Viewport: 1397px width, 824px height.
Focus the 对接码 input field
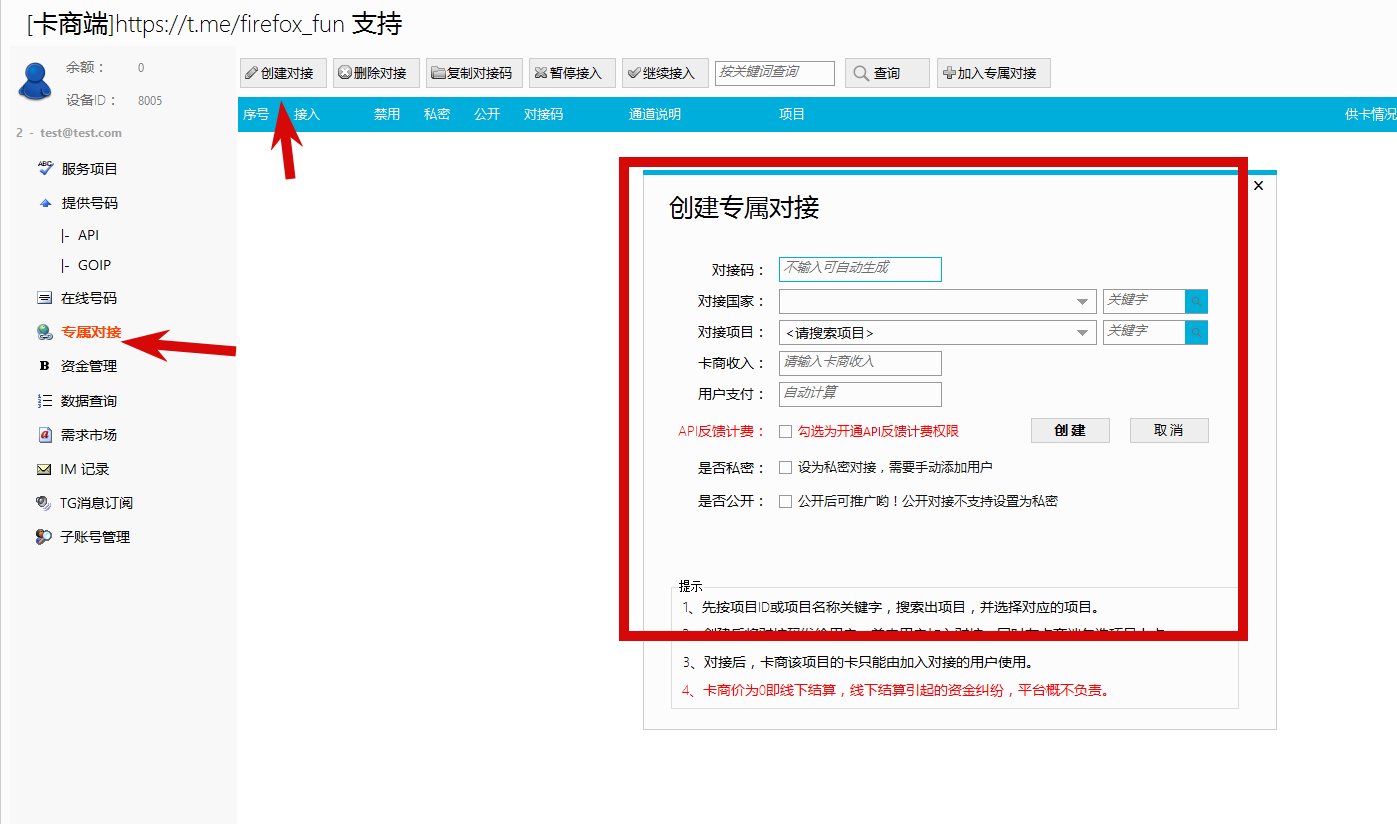(860, 269)
